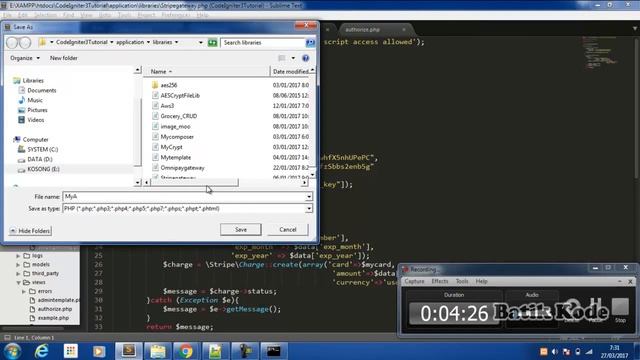Expand the logs folder in Sublime sidebar
The image size is (640, 360).
[18, 256]
